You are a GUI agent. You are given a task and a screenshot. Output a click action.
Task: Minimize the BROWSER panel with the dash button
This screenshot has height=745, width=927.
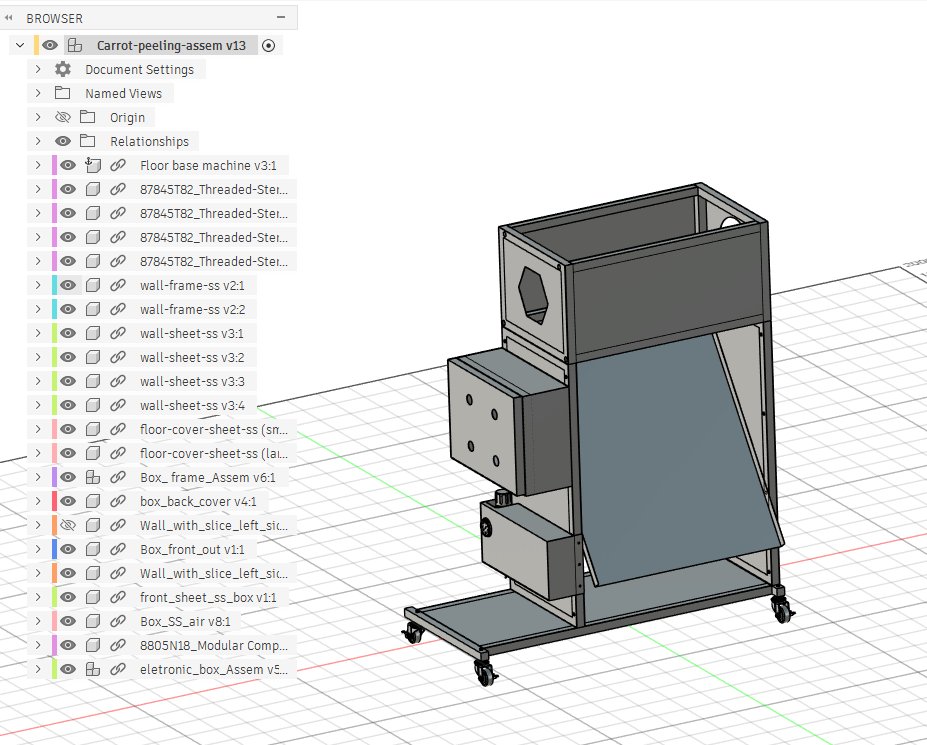click(281, 18)
